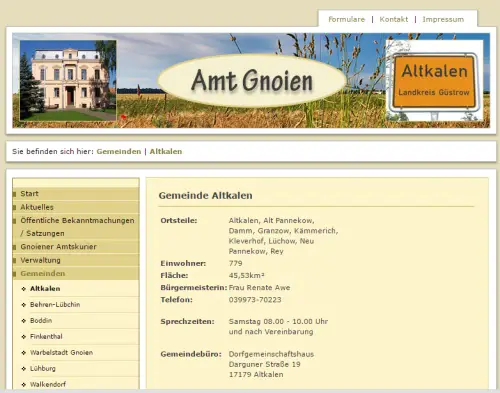This screenshot has width=500, height=393.
Task: Click the Altkalen town sign image
Action: pos(434,80)
